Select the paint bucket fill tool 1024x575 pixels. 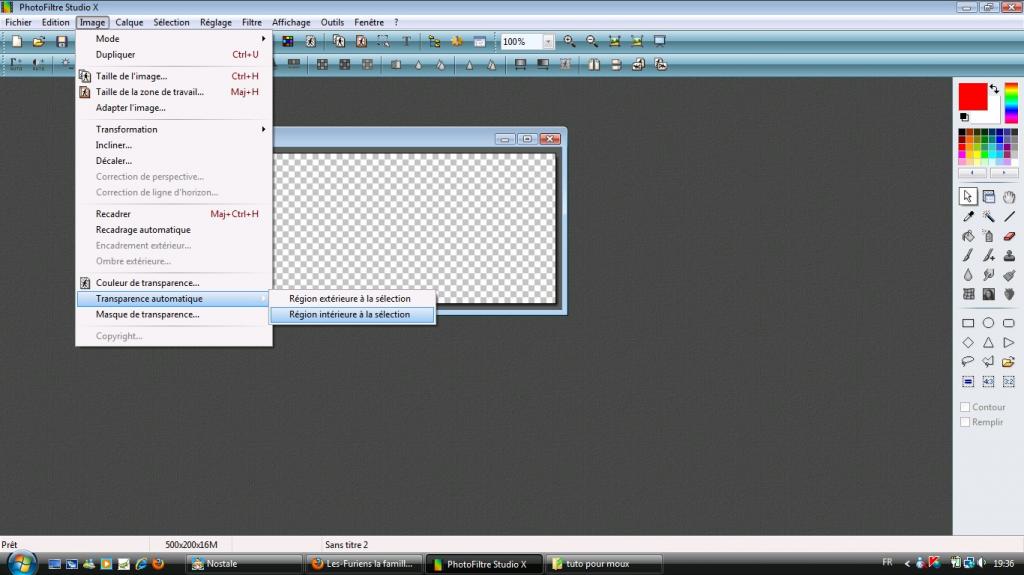(x=968, y=236)
